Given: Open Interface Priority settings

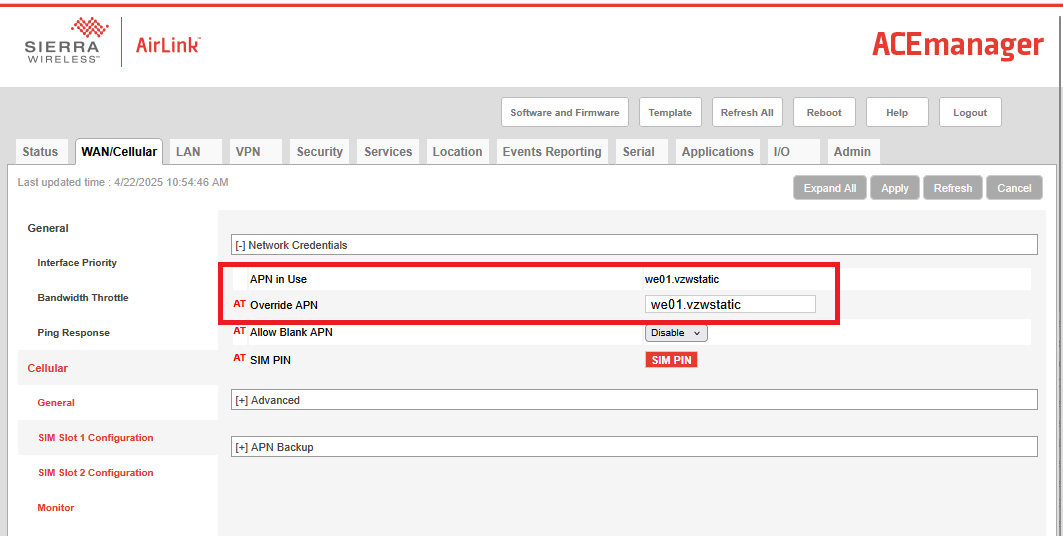Looking at the screenshot, I should pyautogui.click(x=77, y=263).
